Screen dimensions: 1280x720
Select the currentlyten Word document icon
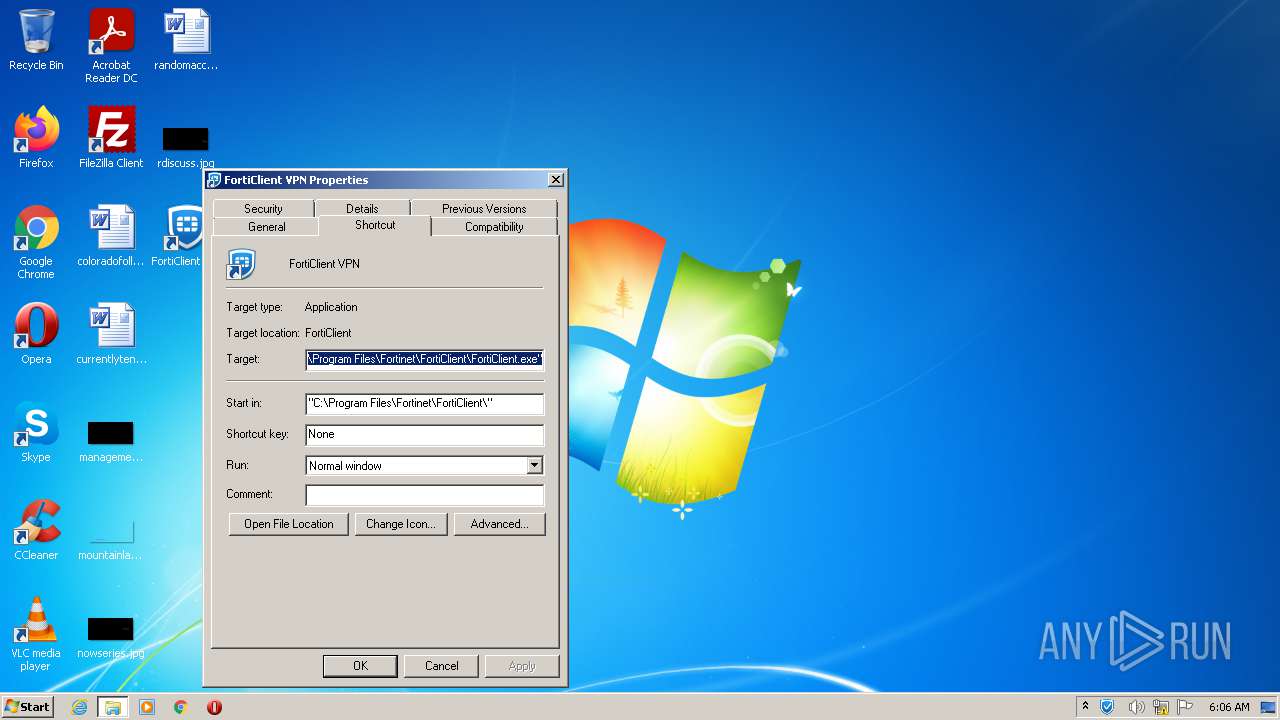pos(111,334)
